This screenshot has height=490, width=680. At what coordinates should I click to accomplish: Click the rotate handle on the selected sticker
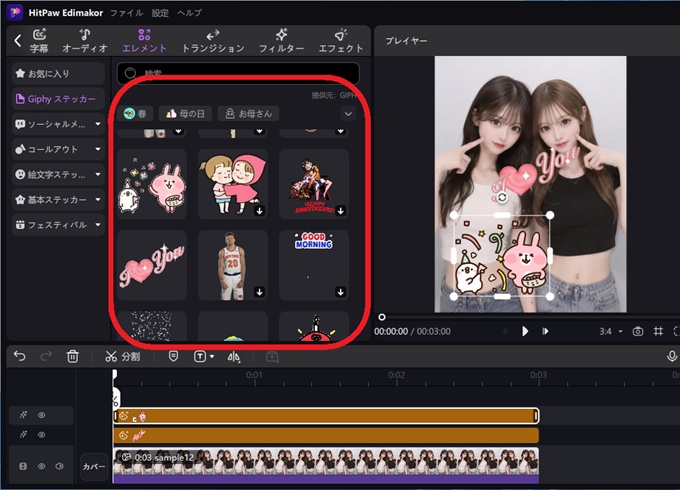[x=502, y=197]
